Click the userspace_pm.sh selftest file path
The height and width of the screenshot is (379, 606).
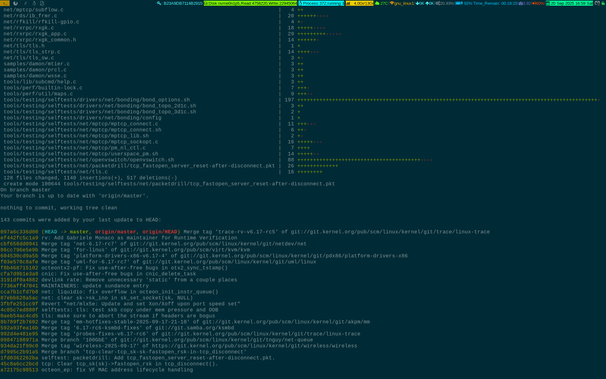pos(81,154)
